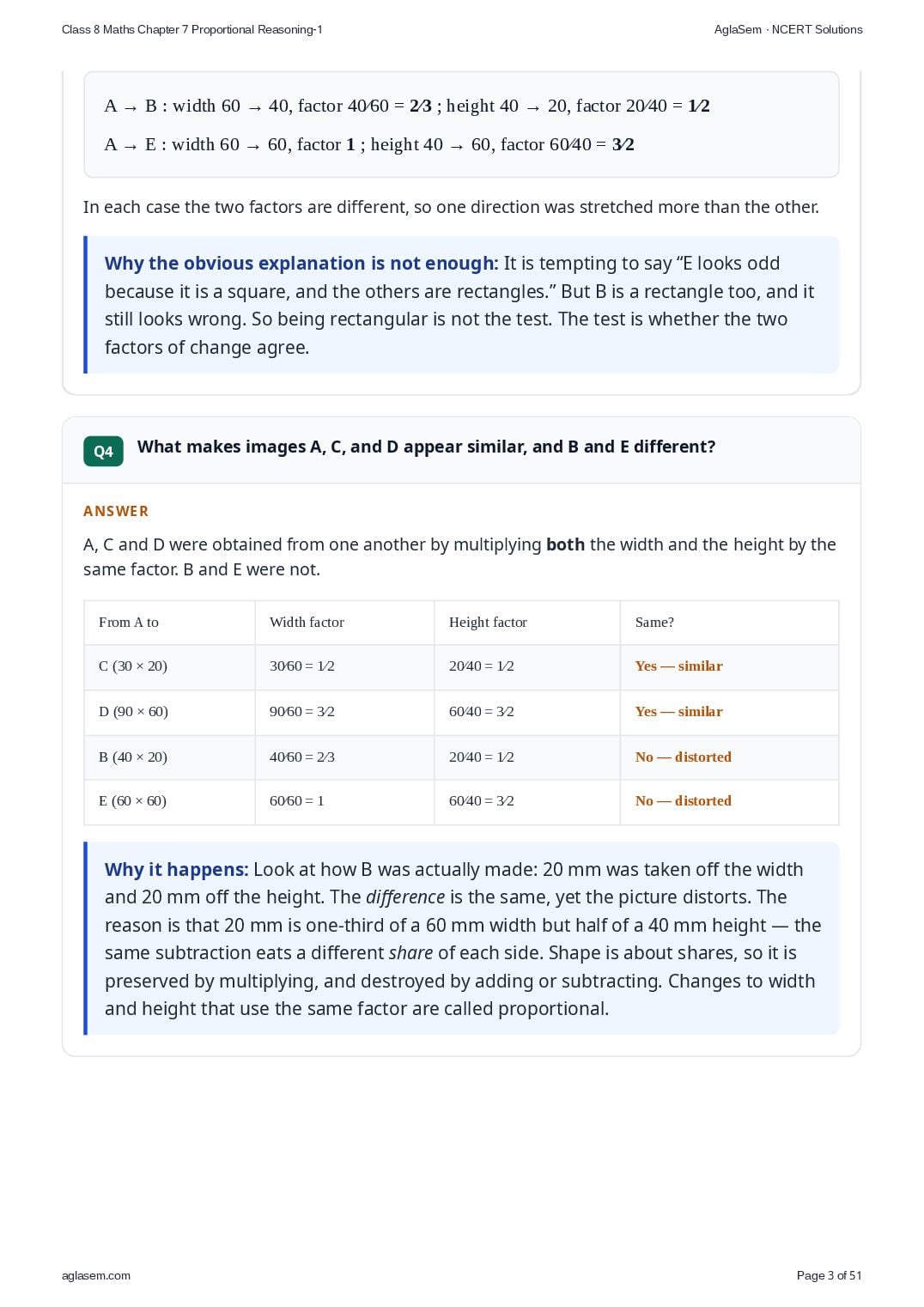The image size is (924, 1307).
Task: Click the green Q4 question badge
Action: click(103, 451)
